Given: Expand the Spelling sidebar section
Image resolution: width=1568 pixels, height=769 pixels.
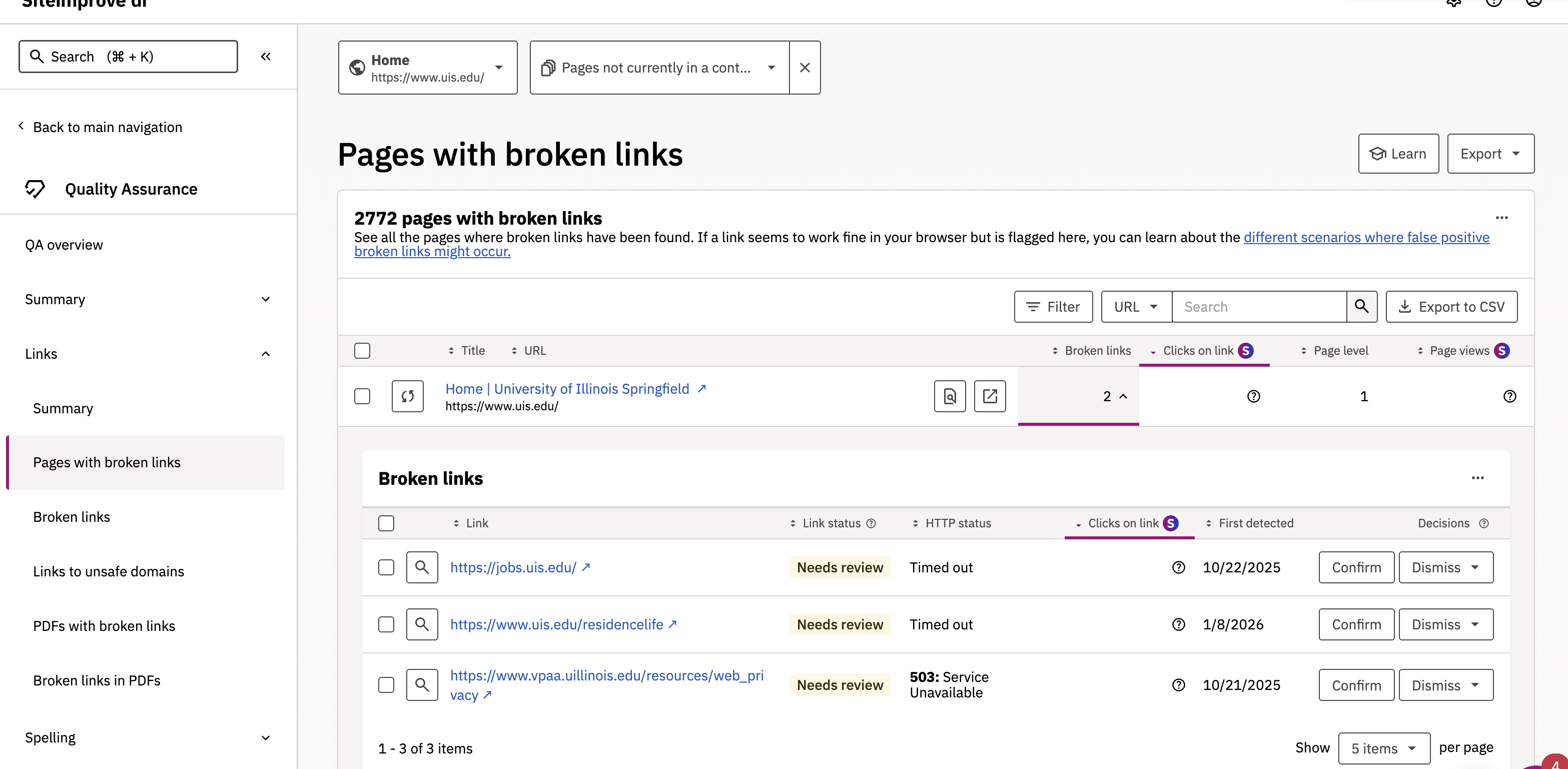Looking at the screenshot, I should [x=148, y=737].
